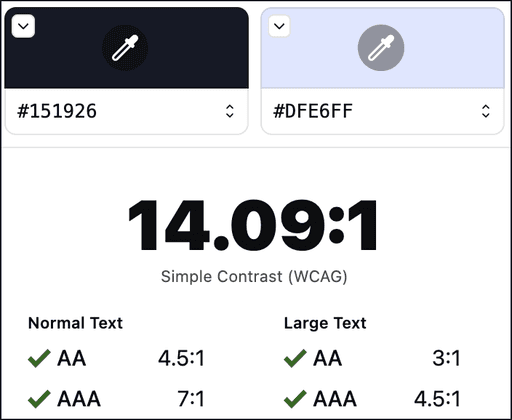
Task: Open the dark swatch chevron menu
Action: coord(23,26)
